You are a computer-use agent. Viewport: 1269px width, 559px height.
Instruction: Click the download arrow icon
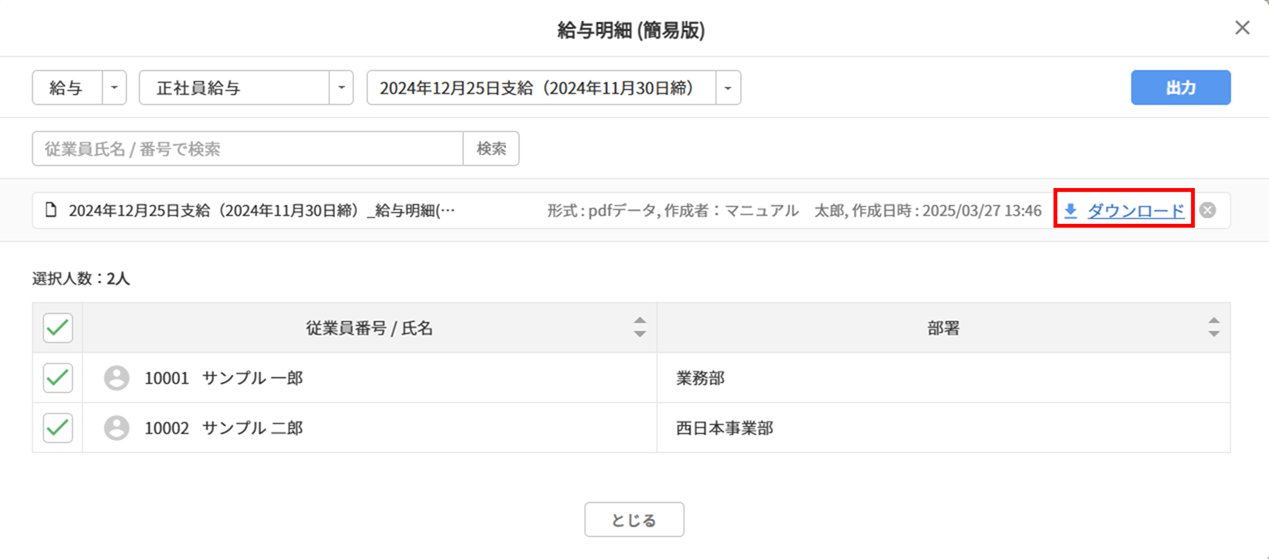tap(1070, 211)
